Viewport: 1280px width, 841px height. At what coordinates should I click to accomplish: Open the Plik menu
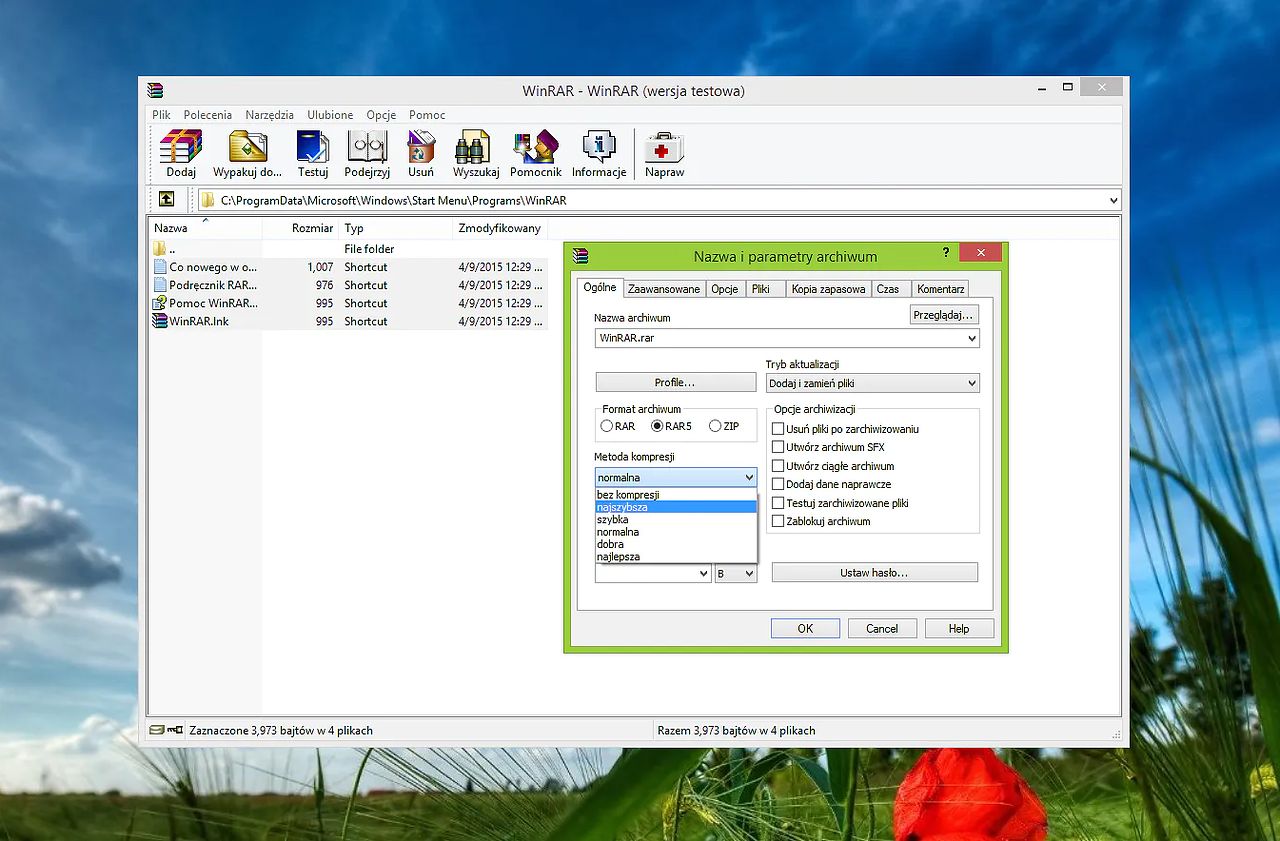coord(162,115)
